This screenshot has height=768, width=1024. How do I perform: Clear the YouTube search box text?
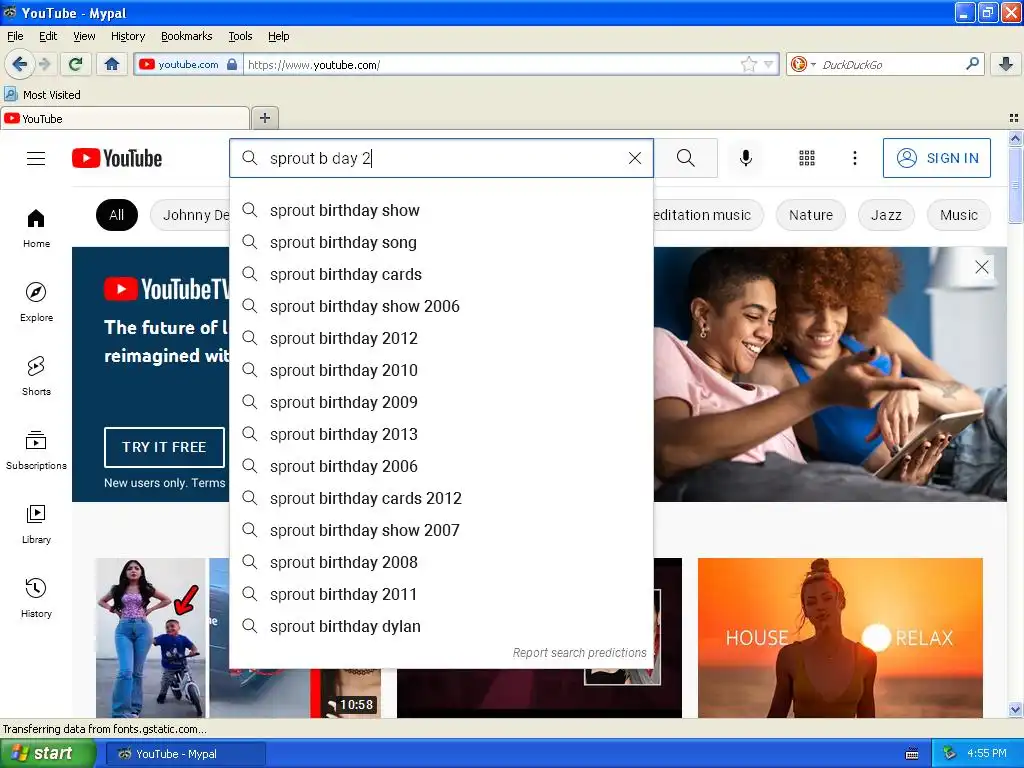634,158
